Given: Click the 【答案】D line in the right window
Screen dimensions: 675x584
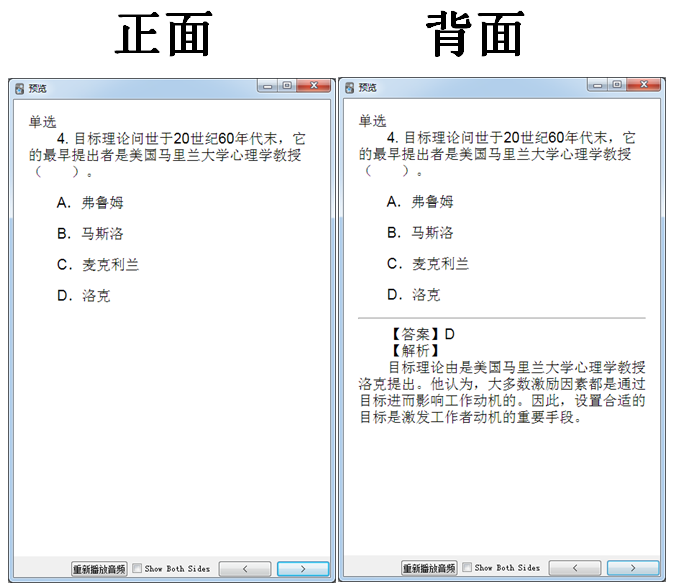Looking at the screenshot, I should (422, 334).
